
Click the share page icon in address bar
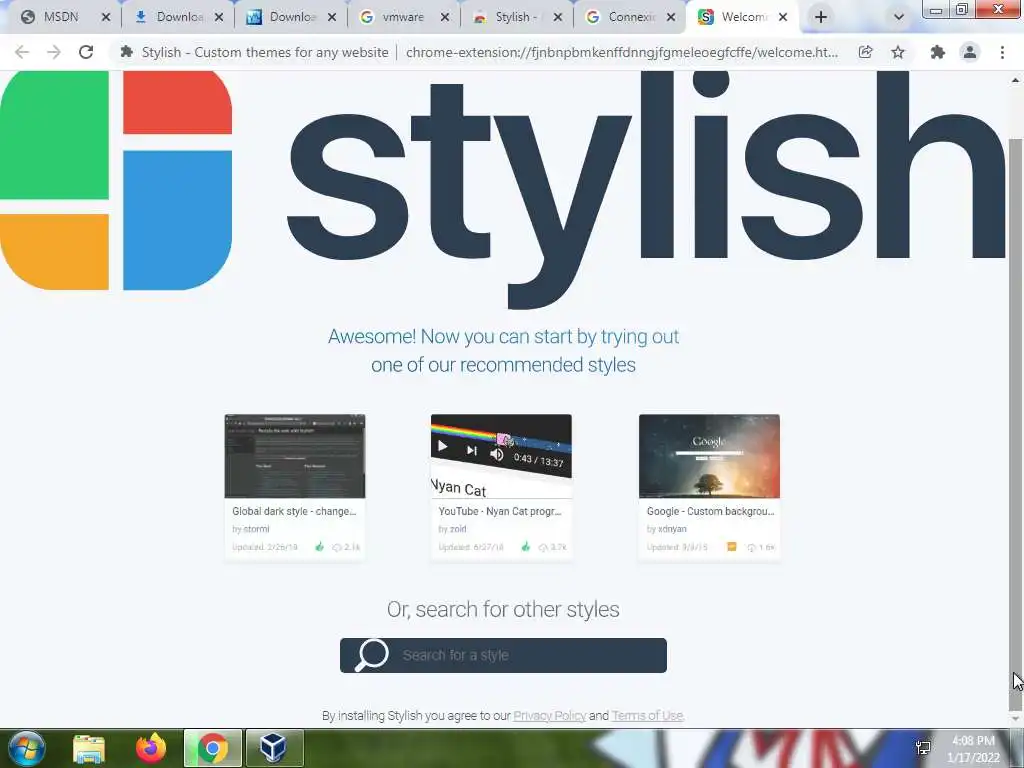click(x=865, y=52)
